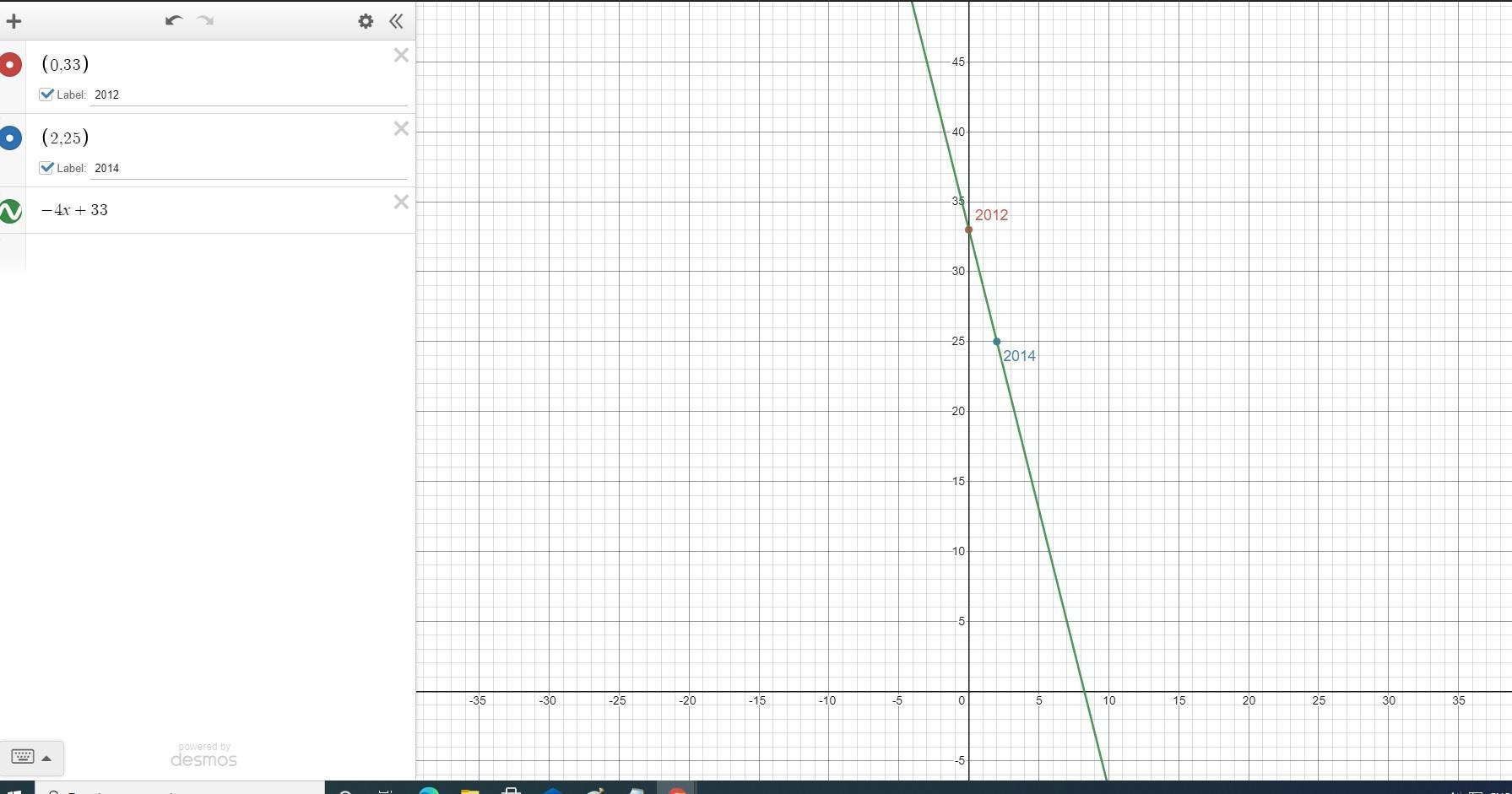This screenshot has width=1512, height=794.
Task: Open the expression list settings gear
Action: [366, 21]
